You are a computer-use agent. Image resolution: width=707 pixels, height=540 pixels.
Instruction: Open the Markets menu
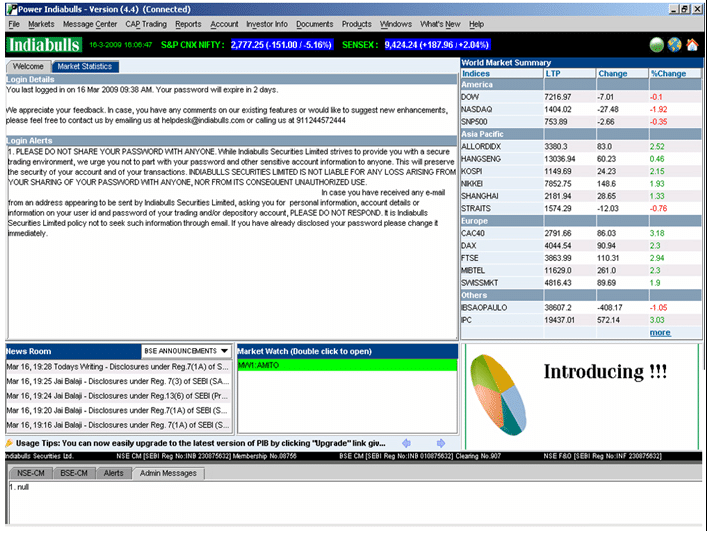pyautogui.click(x=41, y=23)
